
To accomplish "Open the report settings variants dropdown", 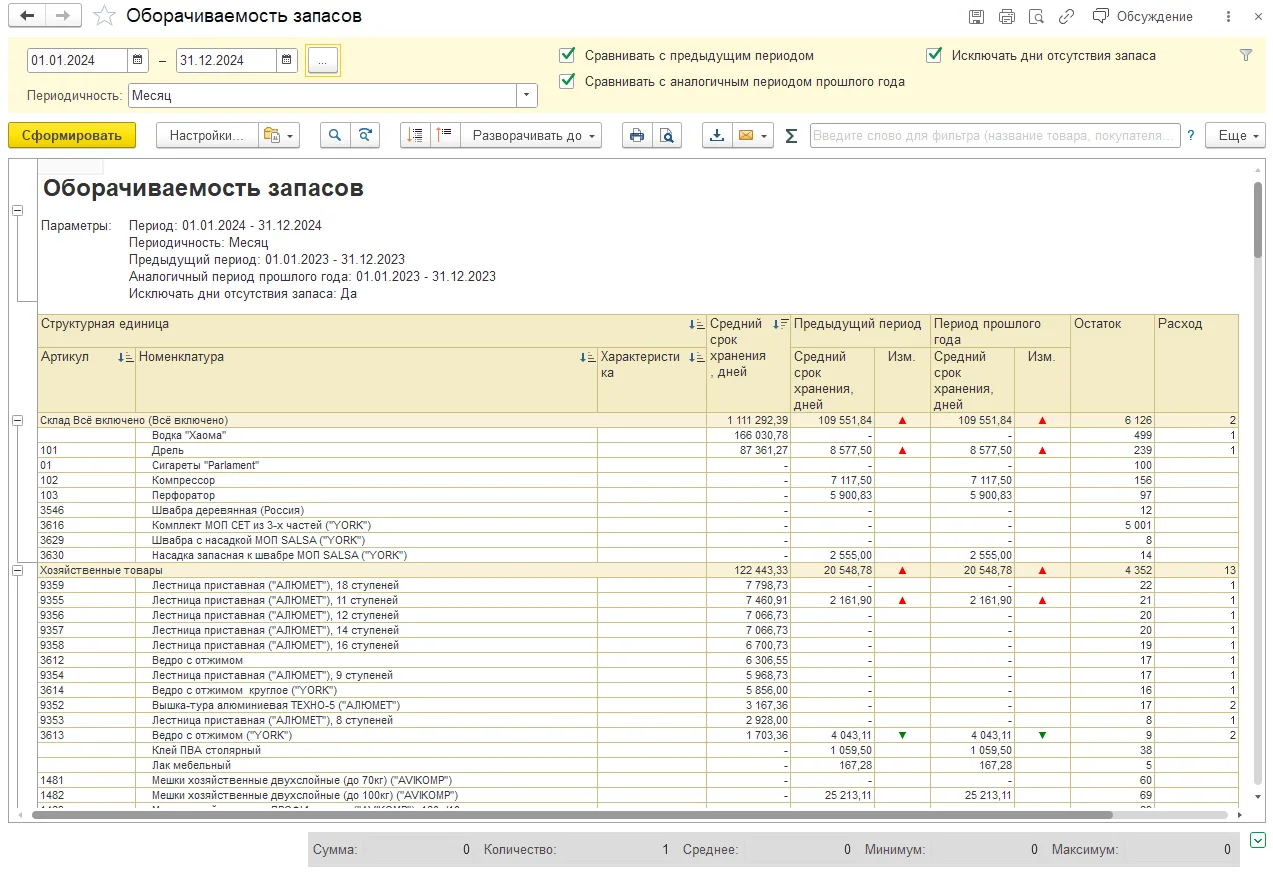I will [x=279, y=136].
